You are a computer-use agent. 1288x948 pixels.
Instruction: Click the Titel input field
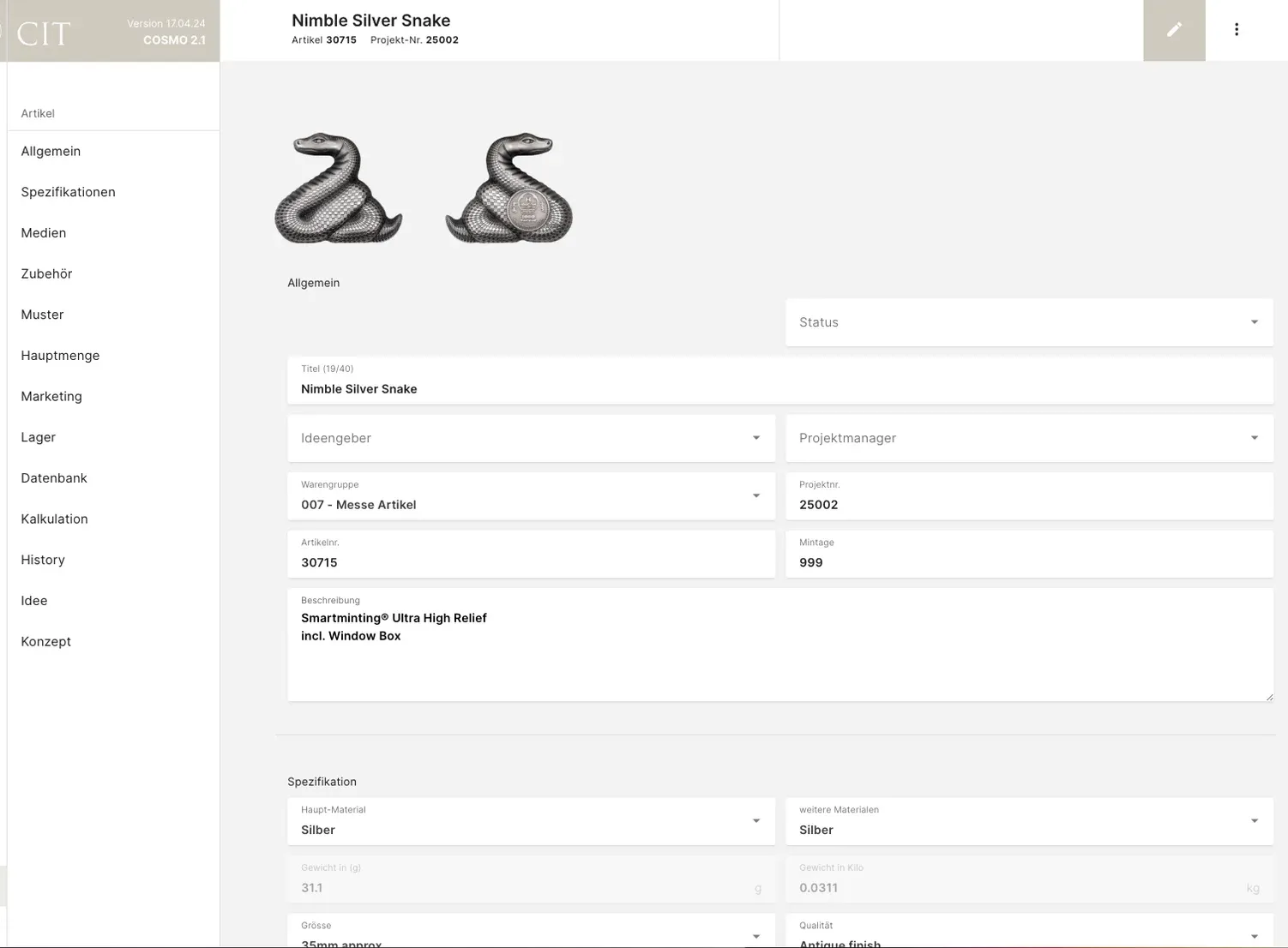click(x=780, y=381)
